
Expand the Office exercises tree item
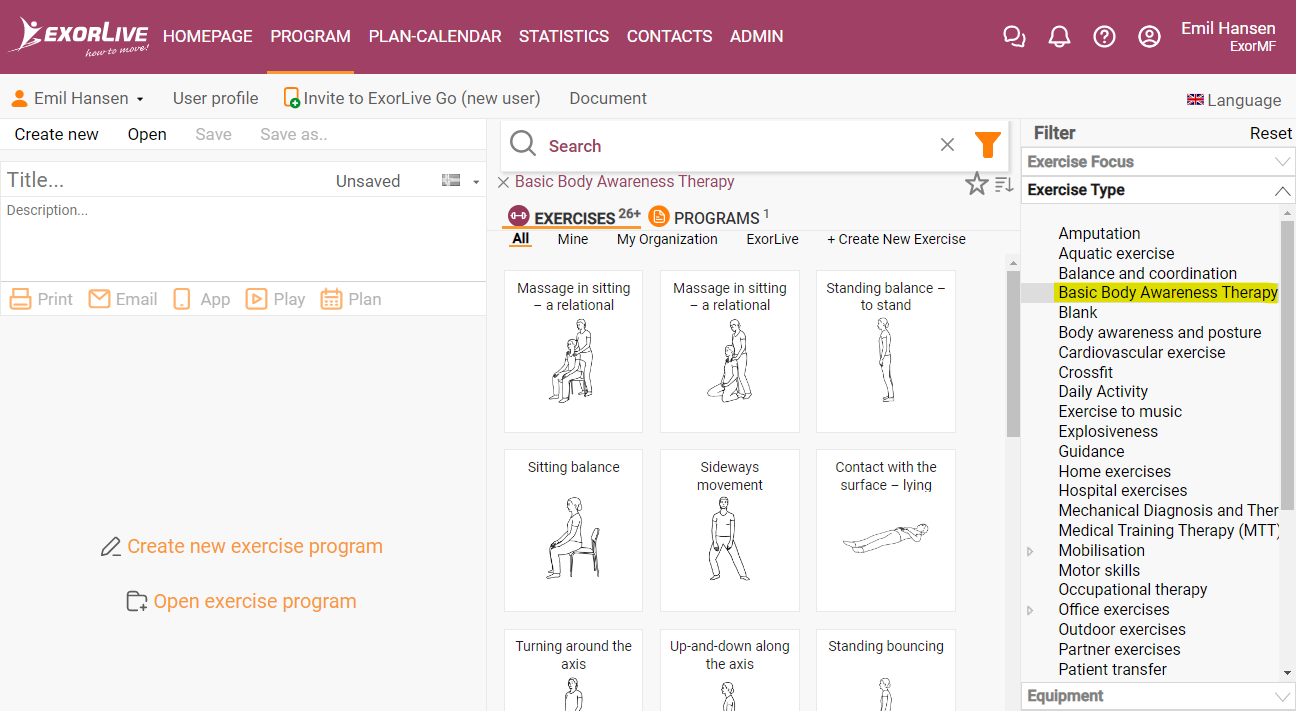1030,610
